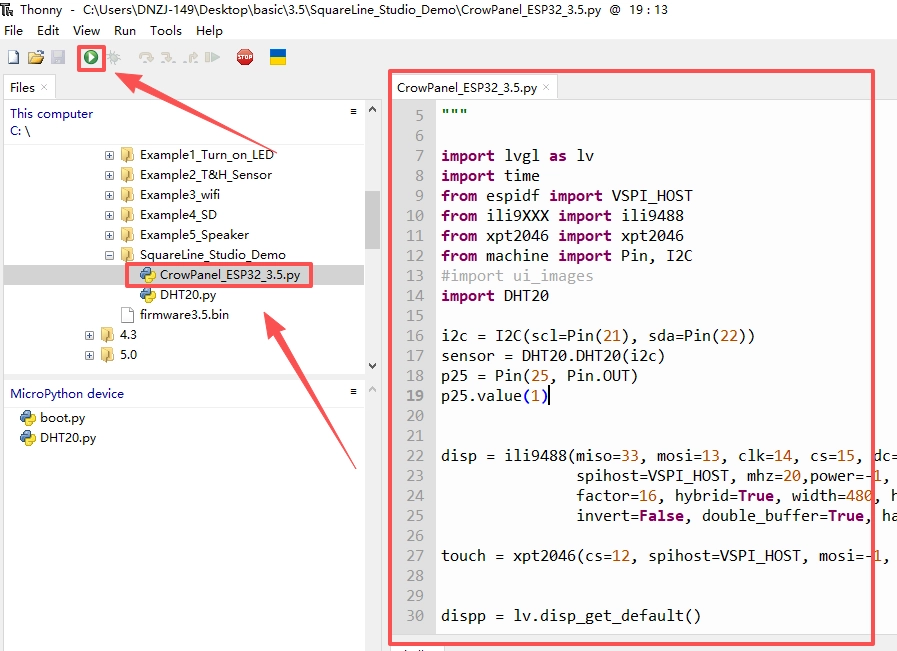Open the Run menu
Viewport: 897px width, 651px height.
tap(125, 31)
